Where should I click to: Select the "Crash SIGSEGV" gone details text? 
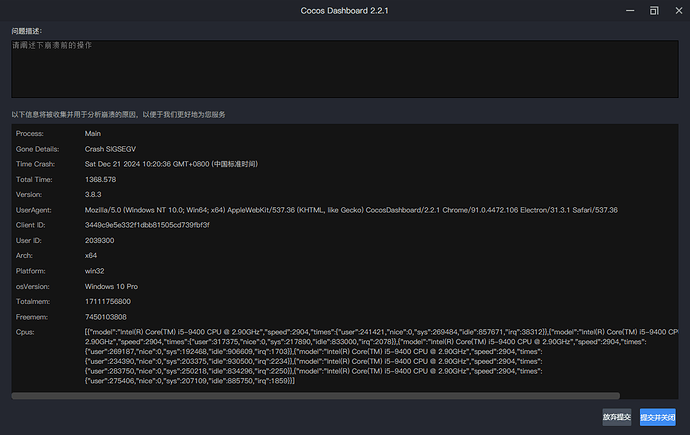[108, 148]
